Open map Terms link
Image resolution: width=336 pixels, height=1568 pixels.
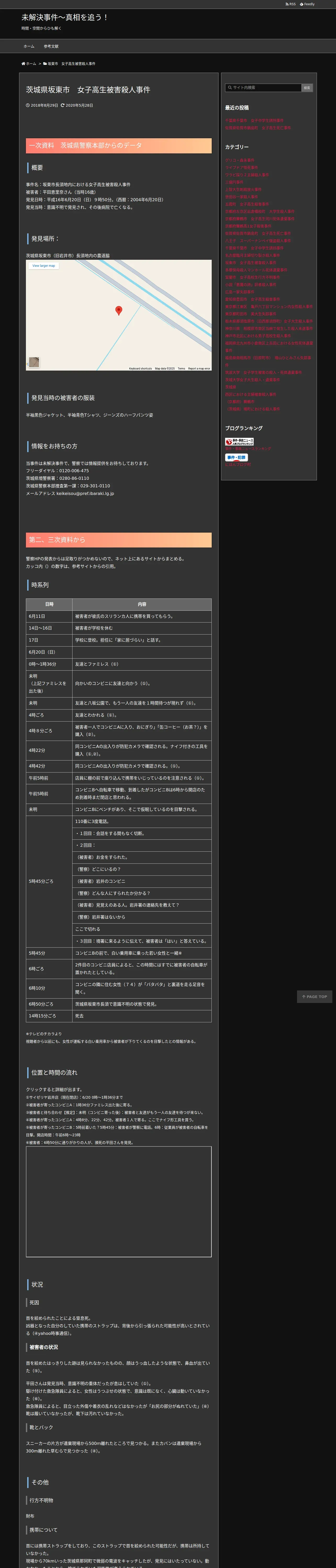181,368
